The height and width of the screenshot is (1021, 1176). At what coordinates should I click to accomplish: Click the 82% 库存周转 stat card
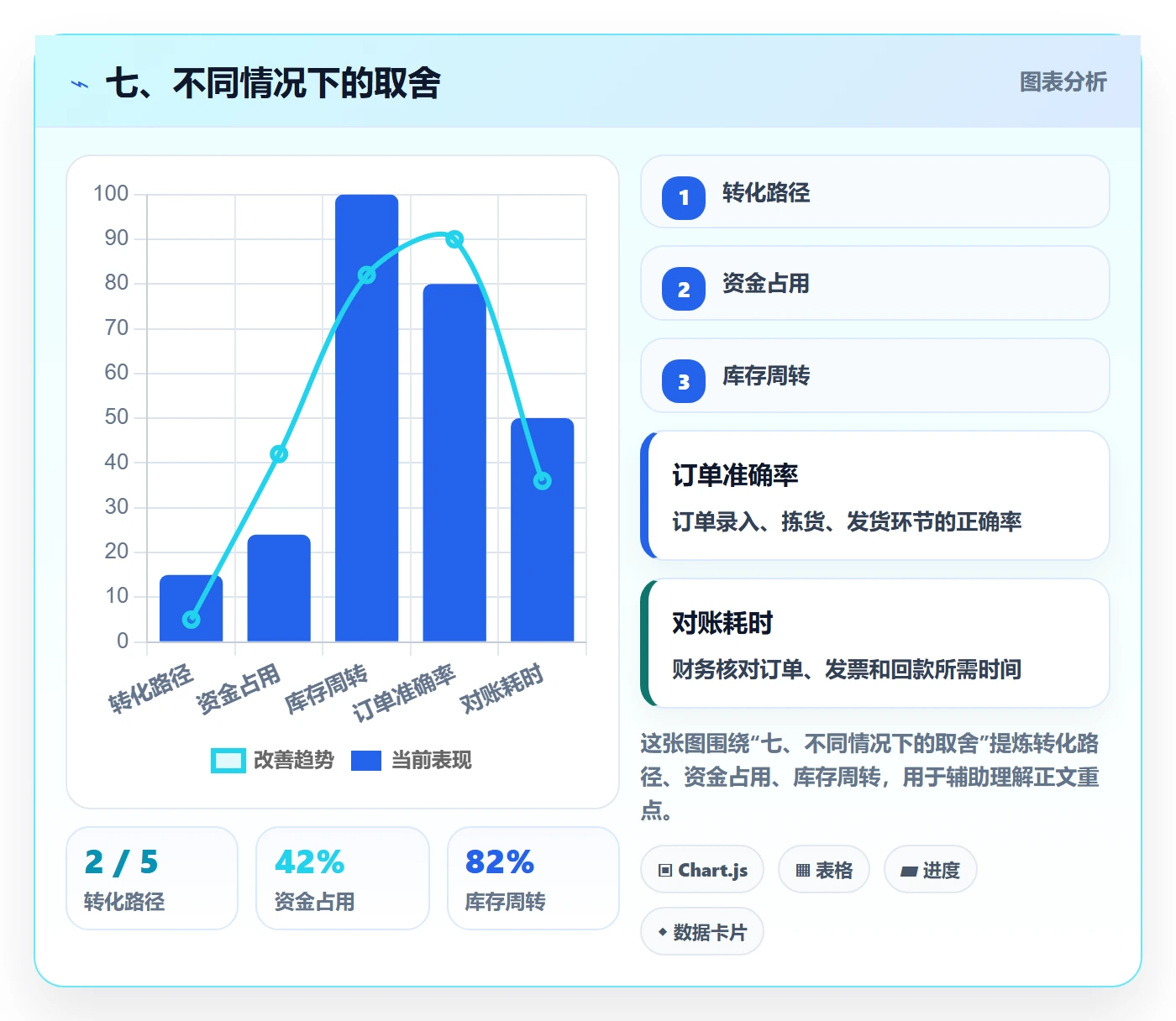(533, 878)
